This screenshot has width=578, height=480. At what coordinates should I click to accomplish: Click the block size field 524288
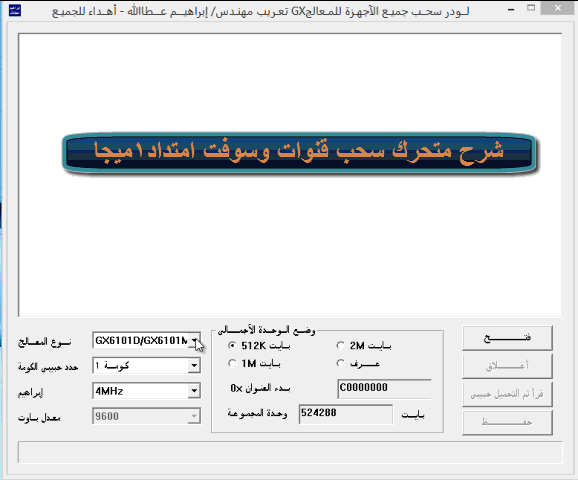point(346,414)
